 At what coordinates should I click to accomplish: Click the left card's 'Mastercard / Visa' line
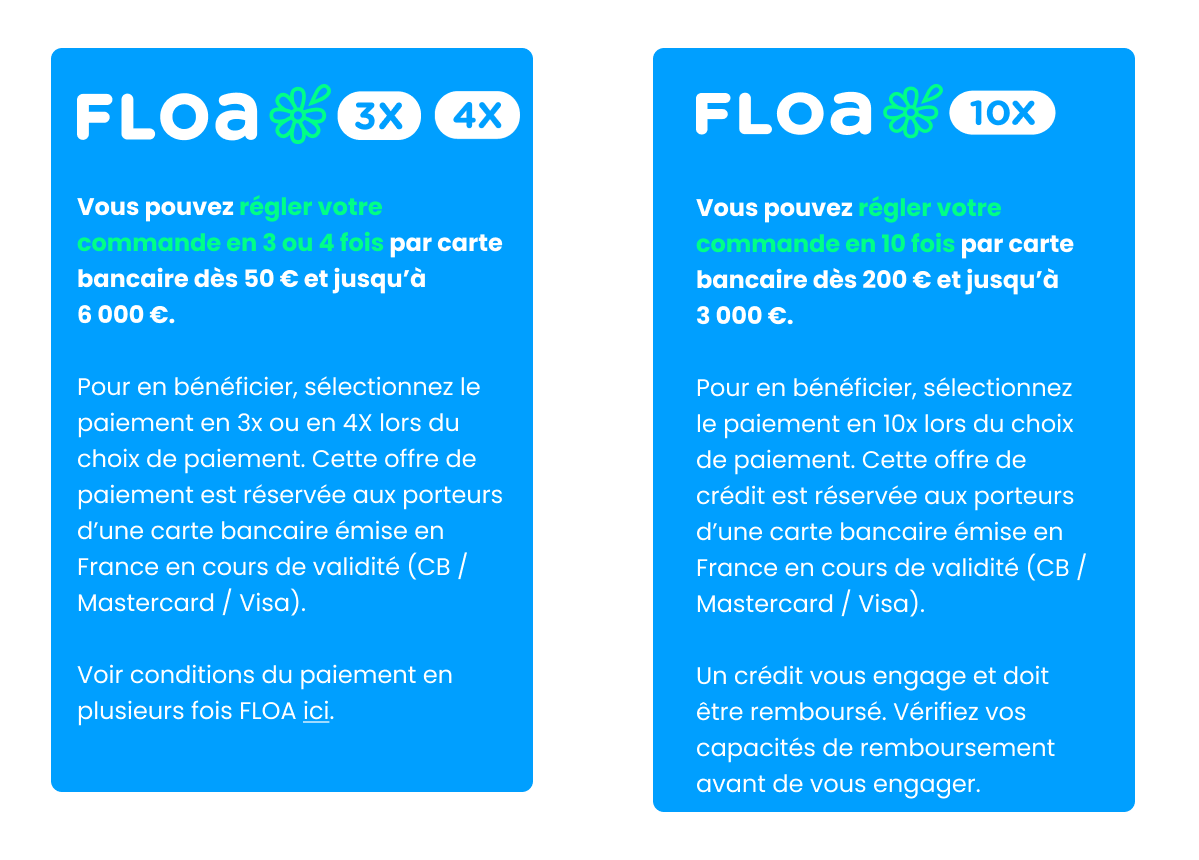point(191,603)
